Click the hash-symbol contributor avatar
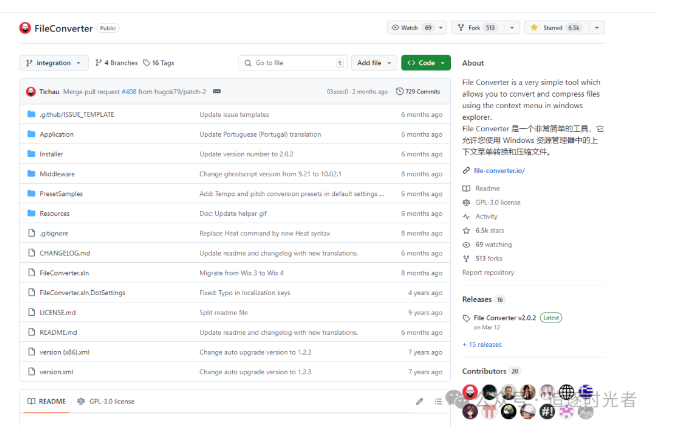The image size is (675, 440). 547,412
